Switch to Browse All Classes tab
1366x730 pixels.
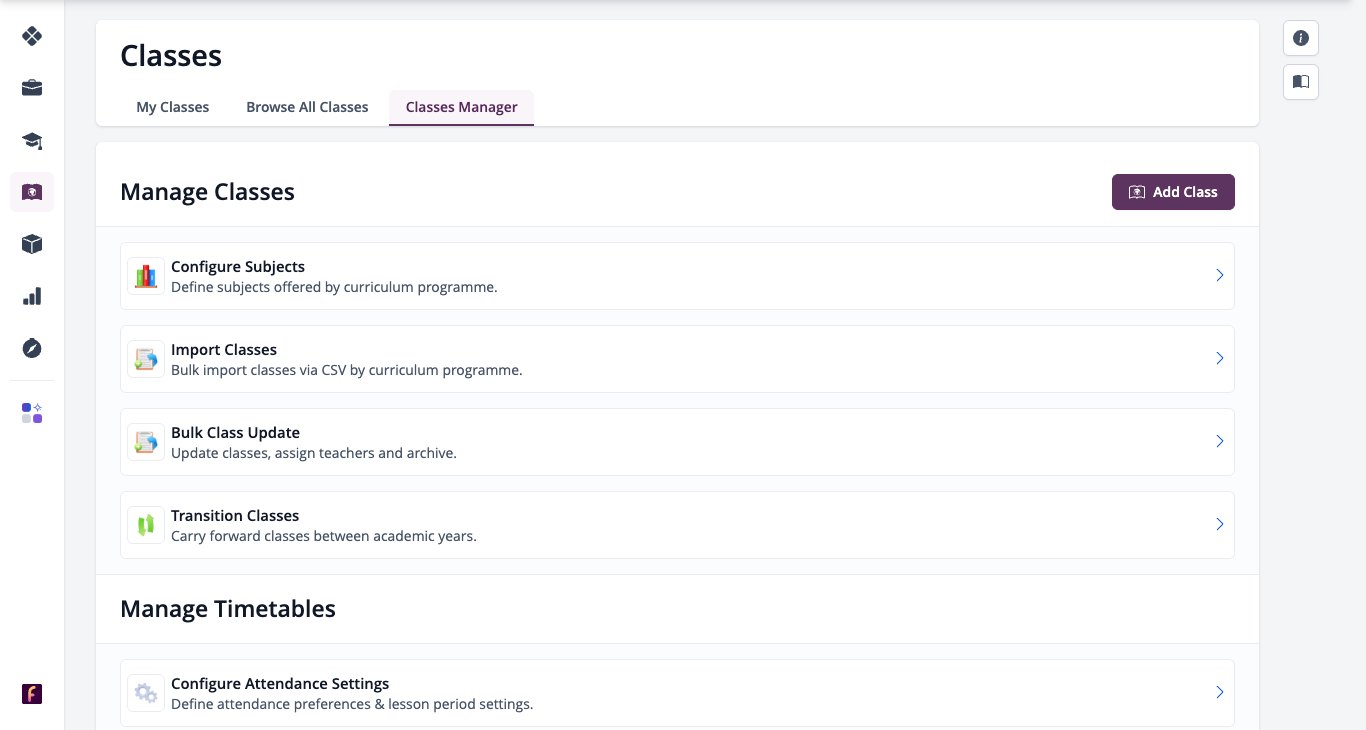click(307, 107)
